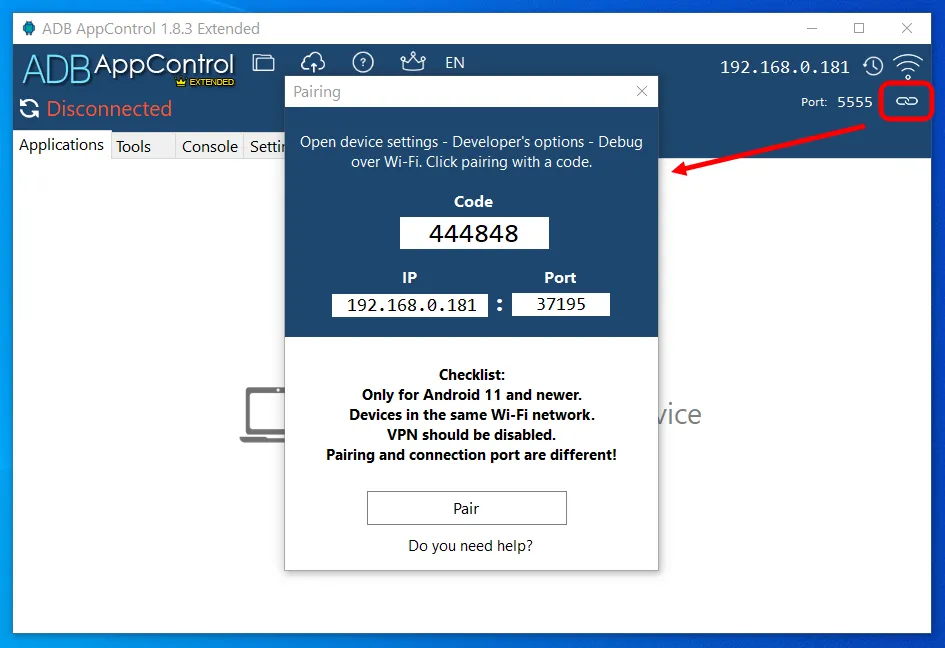Click the Port 5555 value in the header
Image resolution: width=945 pixels, height=648 pixels.
click(x=855, y=102)
